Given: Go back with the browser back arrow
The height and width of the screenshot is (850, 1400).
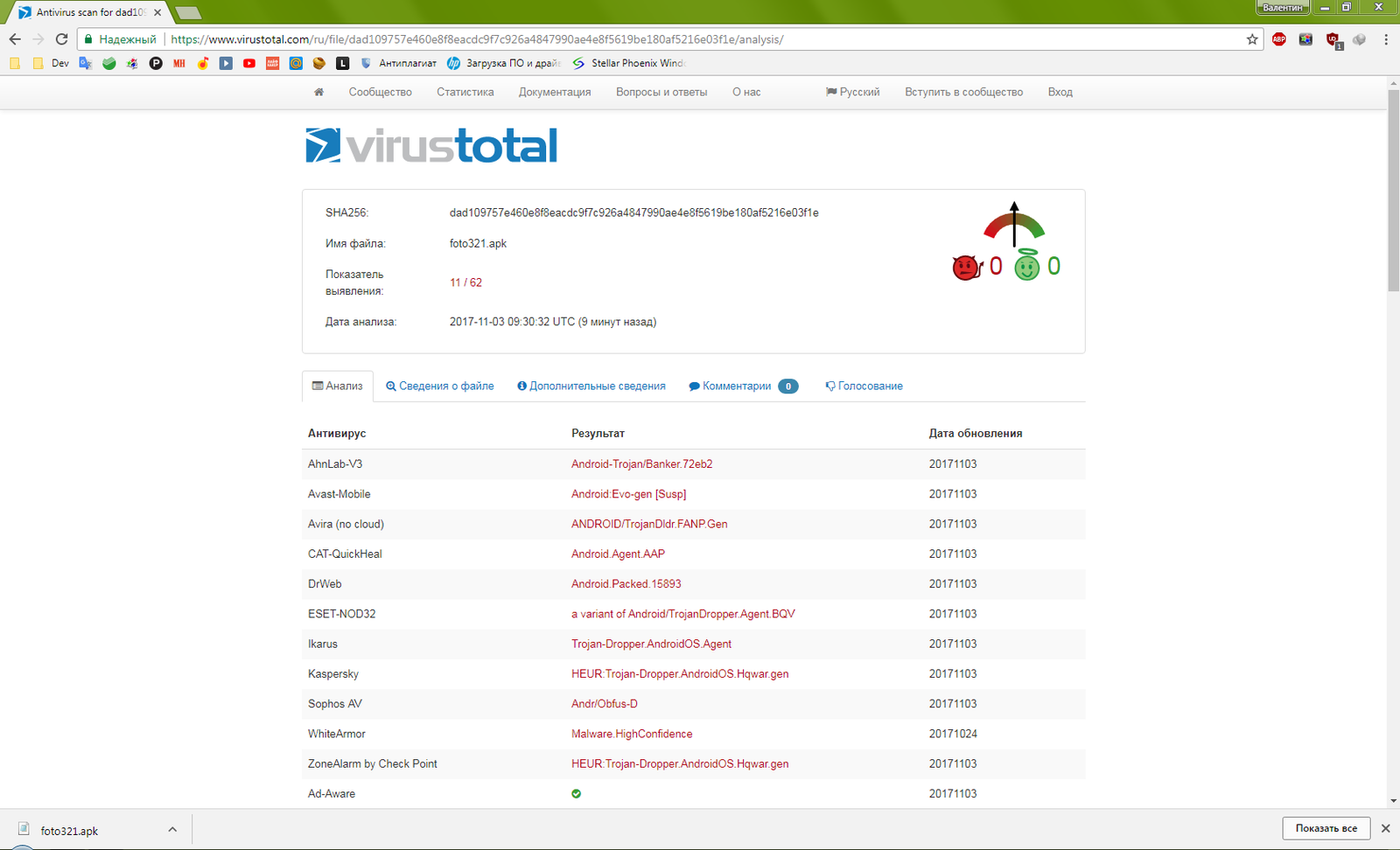Looking at the screenshot, I should (15, 39).
